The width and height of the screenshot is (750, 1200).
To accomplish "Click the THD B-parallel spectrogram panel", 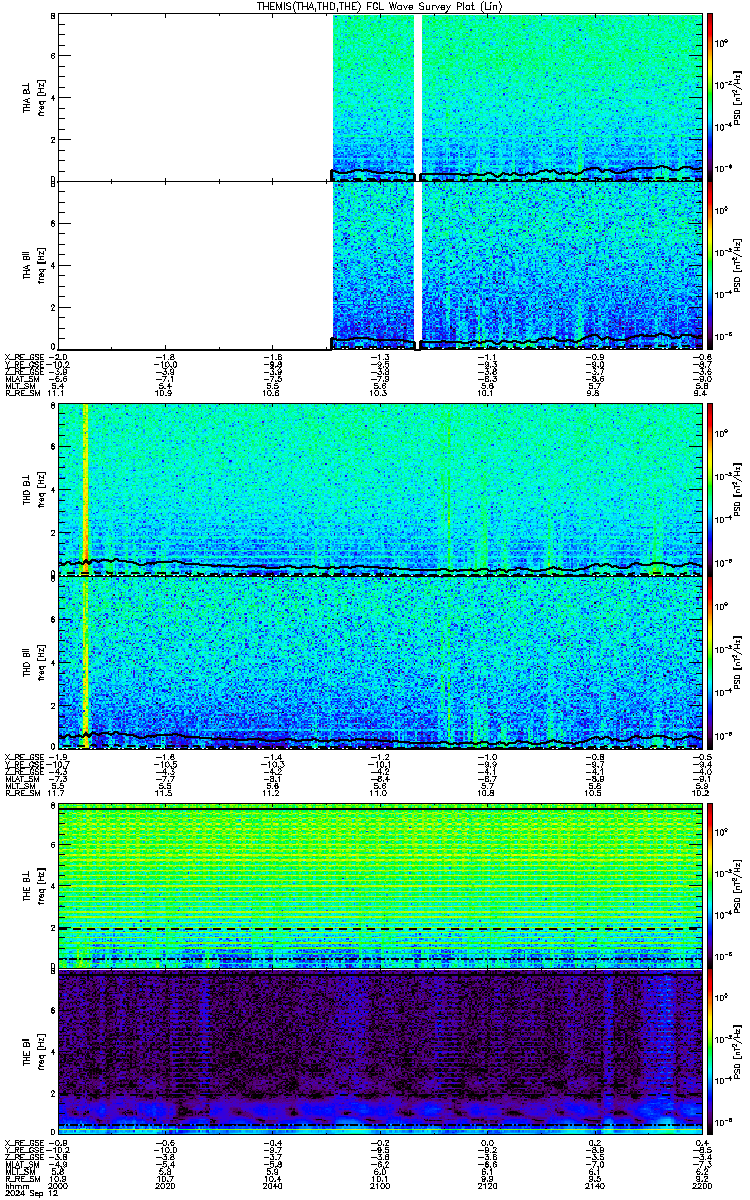I will (x=381, y=662).
